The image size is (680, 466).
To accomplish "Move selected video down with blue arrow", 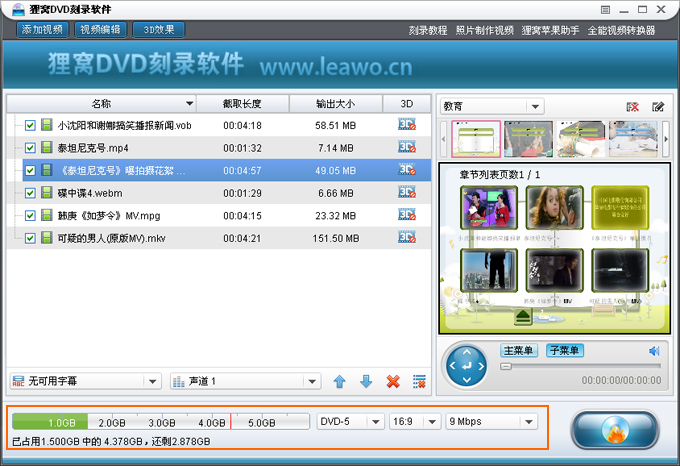I will [x=366, y=381].
